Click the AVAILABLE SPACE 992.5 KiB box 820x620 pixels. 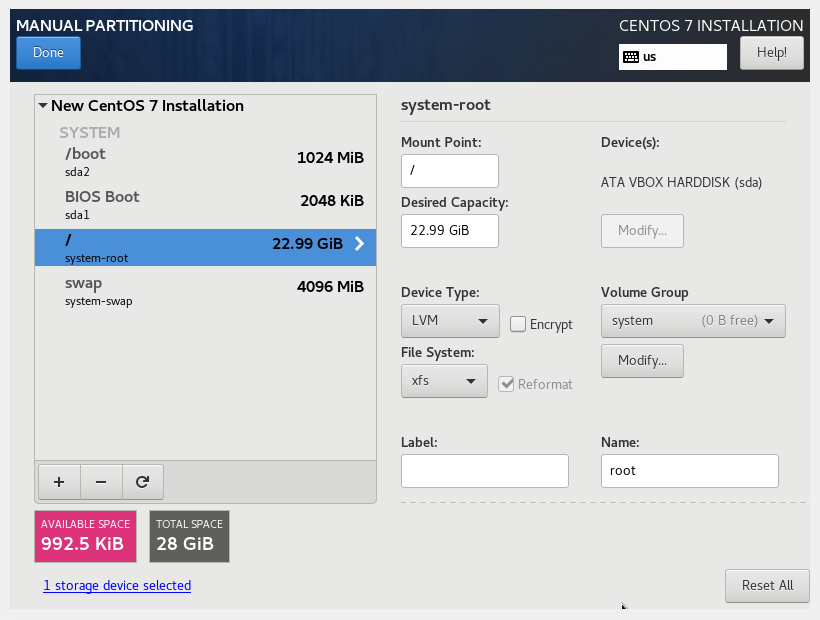tap(85, 536)
